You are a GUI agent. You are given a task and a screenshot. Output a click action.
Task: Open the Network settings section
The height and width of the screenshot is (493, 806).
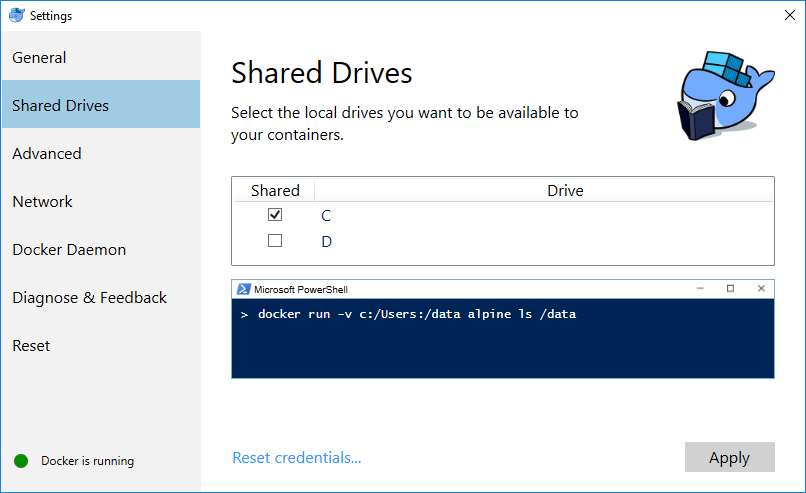(x=43, y=202)
